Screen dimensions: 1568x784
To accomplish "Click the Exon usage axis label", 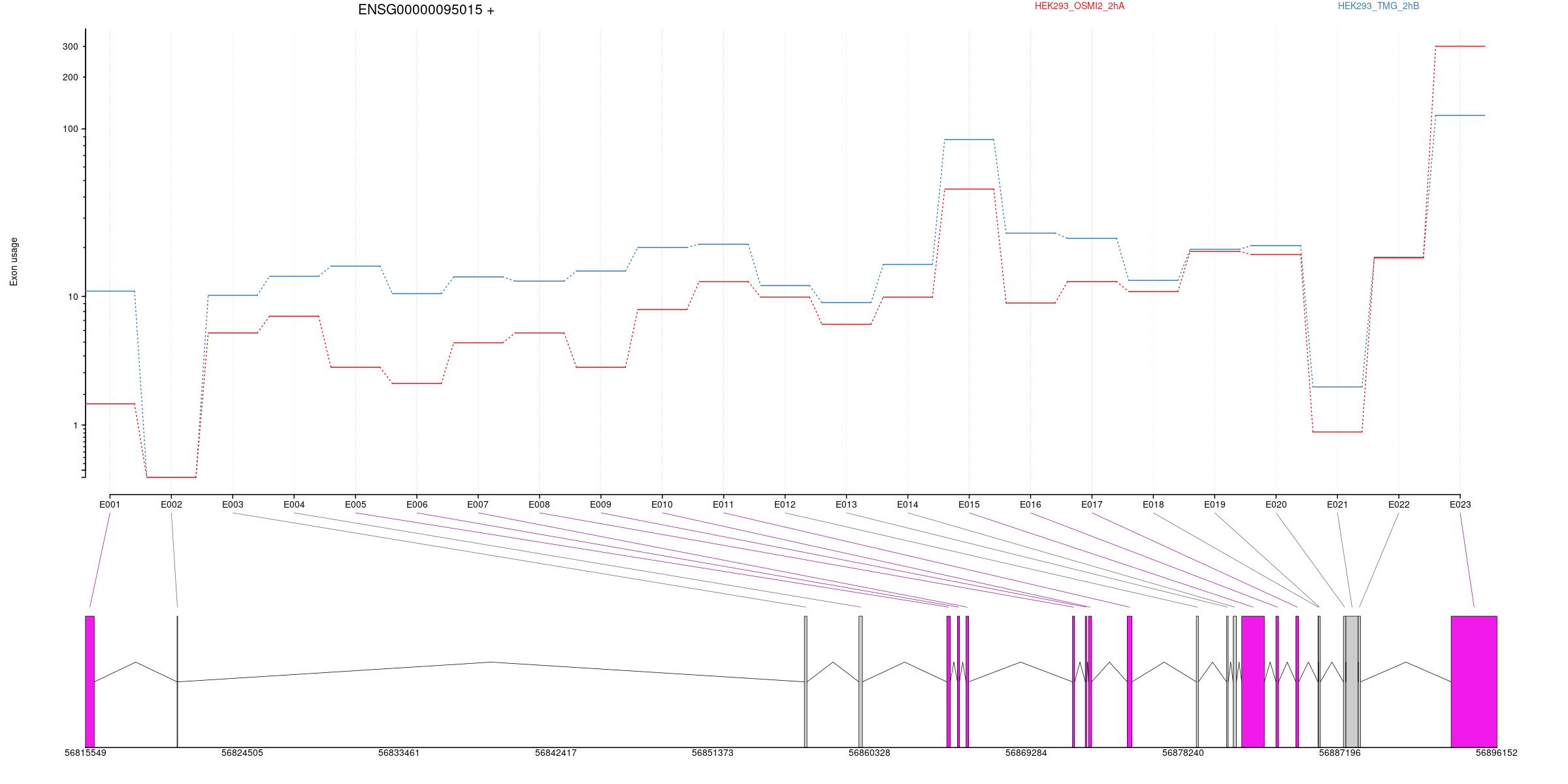I will pos(14,261).
